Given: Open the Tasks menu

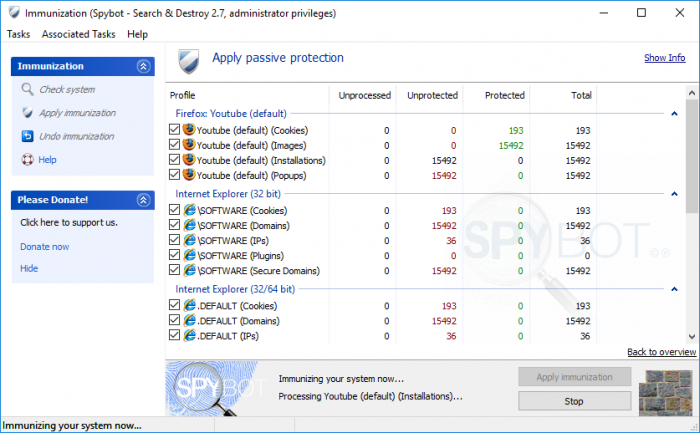Looking at the screenshot, I should [x=18, y=34].
